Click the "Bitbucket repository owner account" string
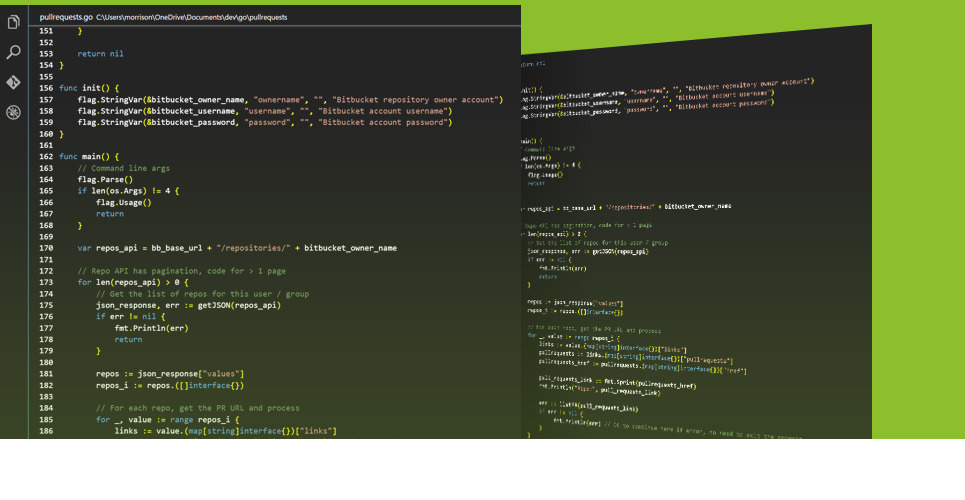 coord(417,100)
